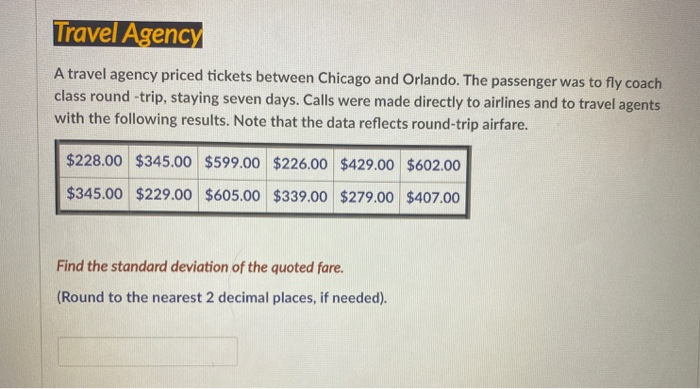Select the $339.00 fare cell

[x=300, y=196]
